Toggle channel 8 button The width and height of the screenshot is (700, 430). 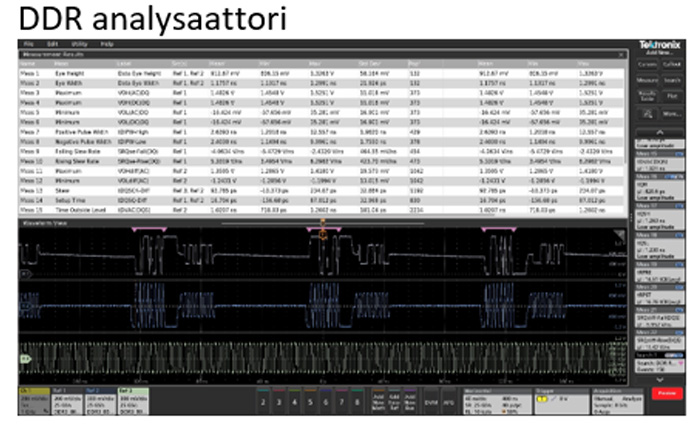point(356,400)
